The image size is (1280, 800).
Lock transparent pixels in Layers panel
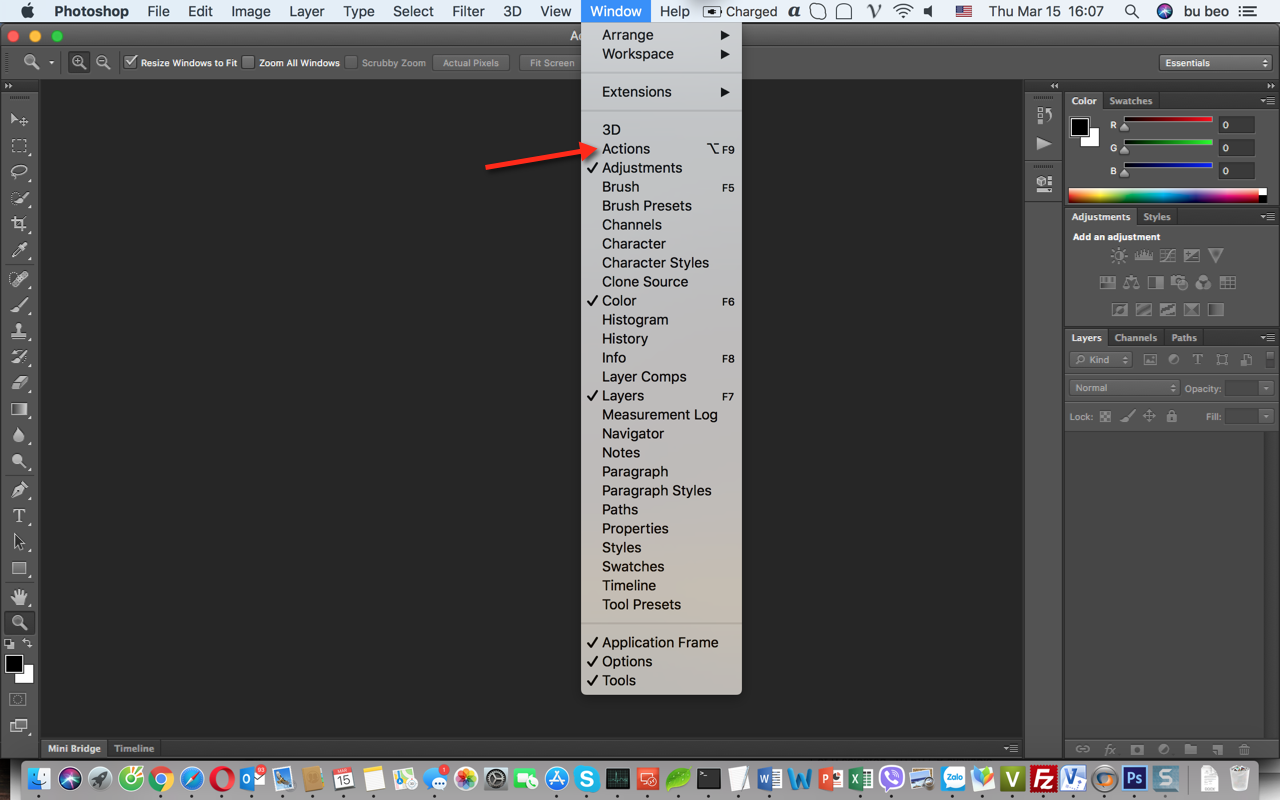pos(1105,416)
